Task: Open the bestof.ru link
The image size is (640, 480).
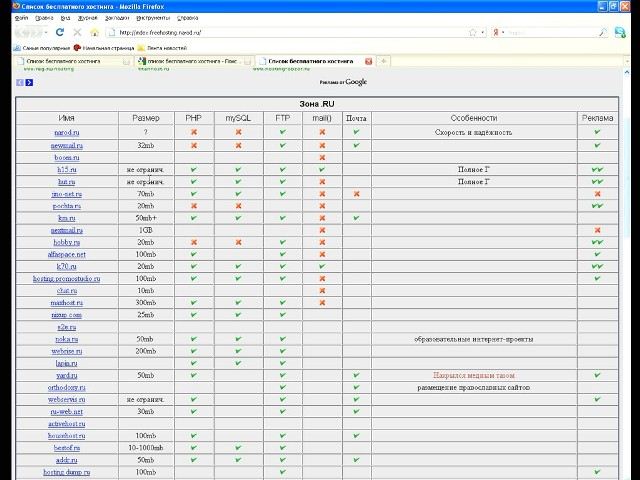Action: [x=67, y=448]
